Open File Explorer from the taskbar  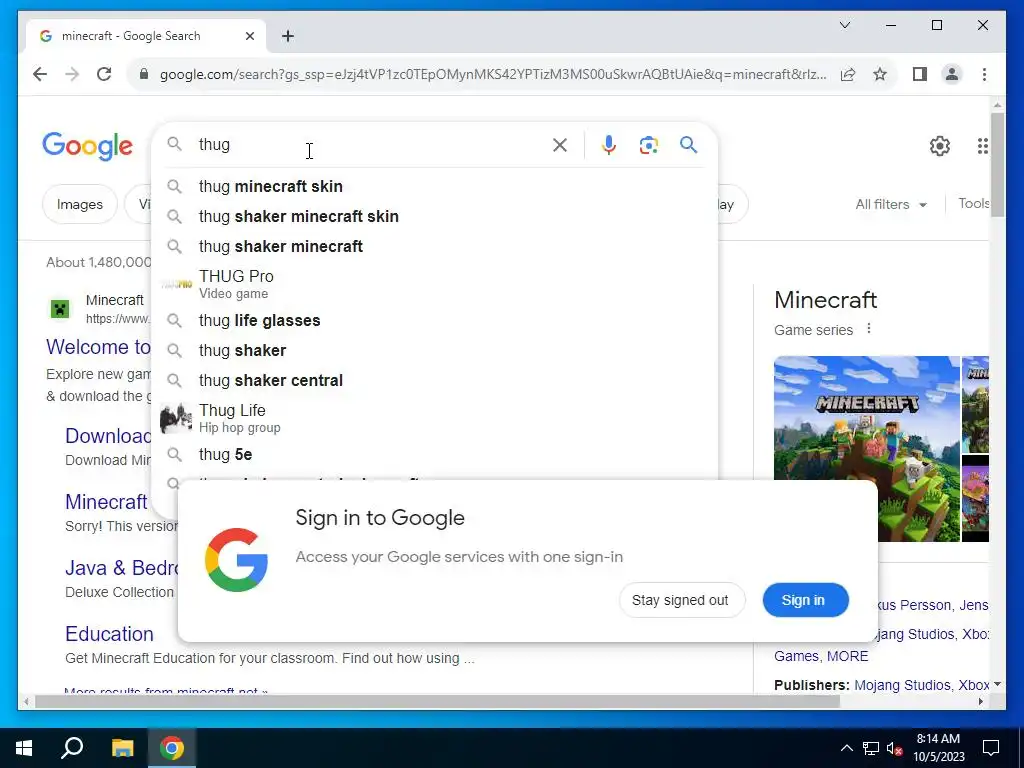pyautogui.click(x=122, y=748)
